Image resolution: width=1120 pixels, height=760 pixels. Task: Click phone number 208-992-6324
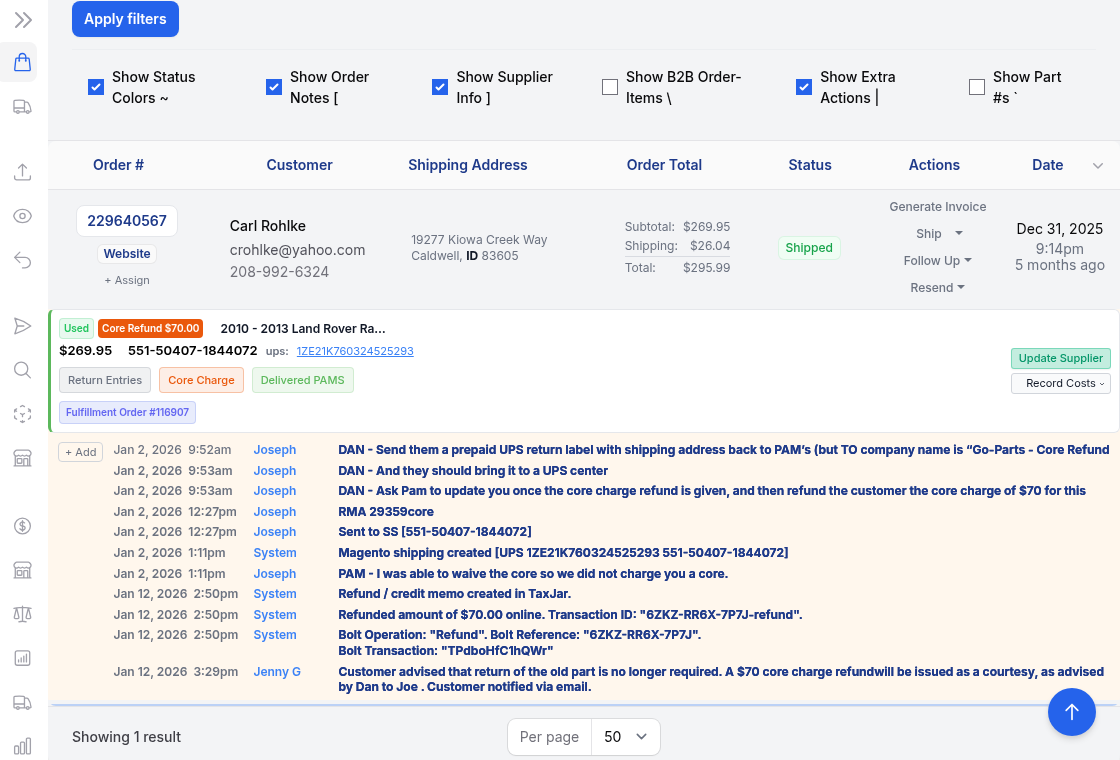279,272
